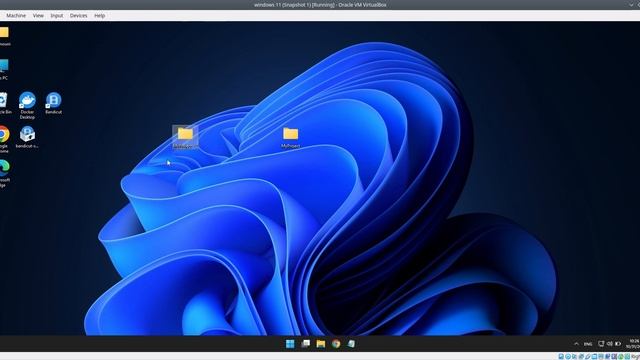Image resolution: width=640 pixels, height=360 pixels.
Task: Open the volume tray icon
Action: click(x=610, y=344)
